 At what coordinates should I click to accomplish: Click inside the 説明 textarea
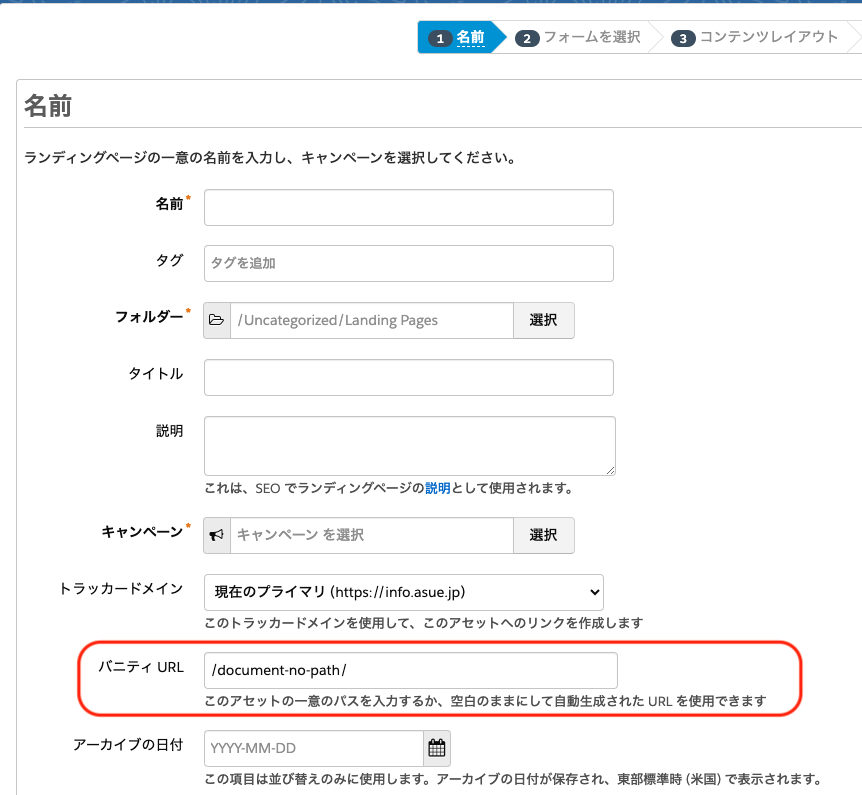(x=410, y=446)
